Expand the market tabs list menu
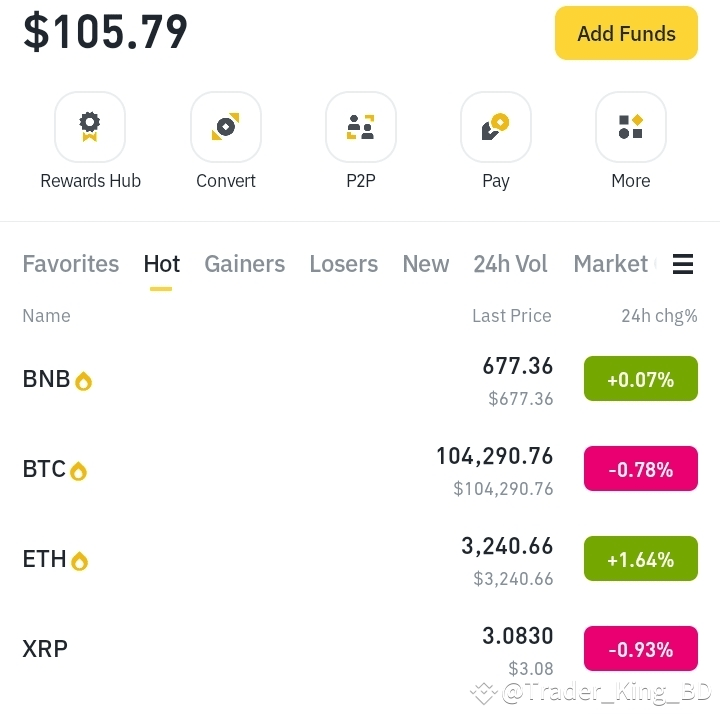Screen dimensions: 720x714 (683, 264)
